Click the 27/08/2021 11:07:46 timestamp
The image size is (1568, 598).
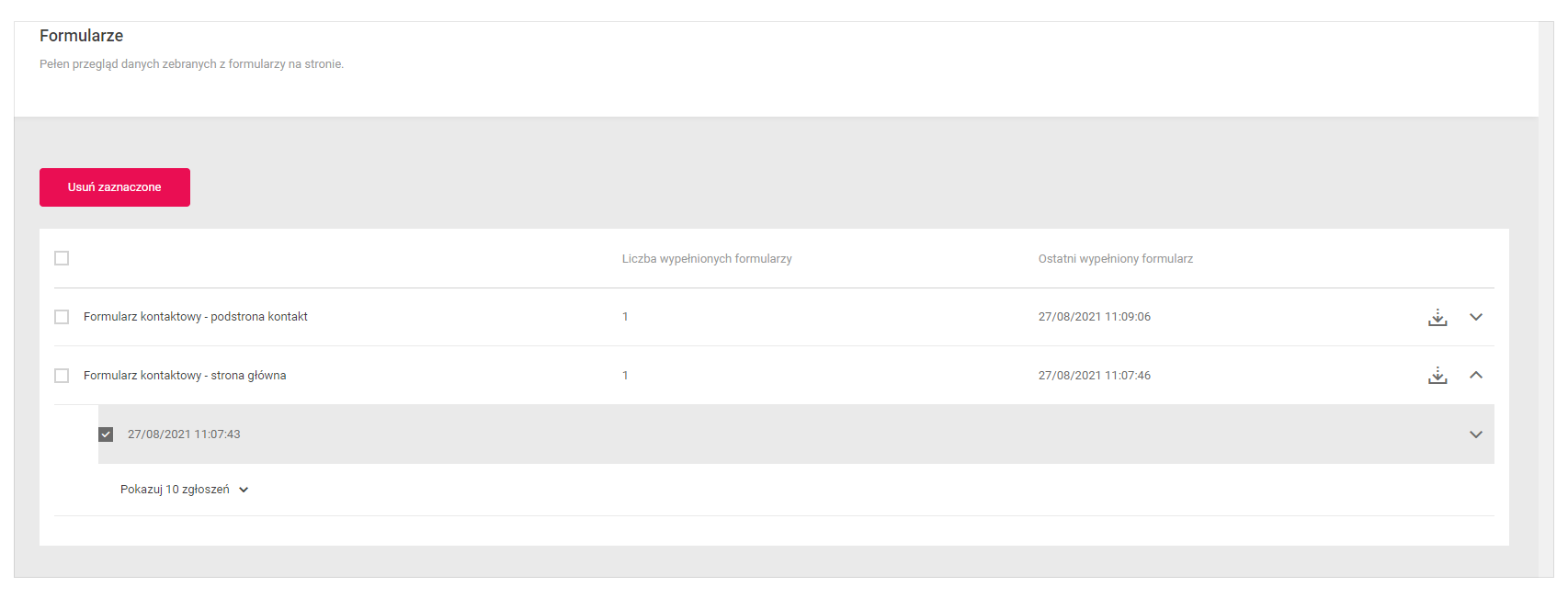click(1095, 376)
